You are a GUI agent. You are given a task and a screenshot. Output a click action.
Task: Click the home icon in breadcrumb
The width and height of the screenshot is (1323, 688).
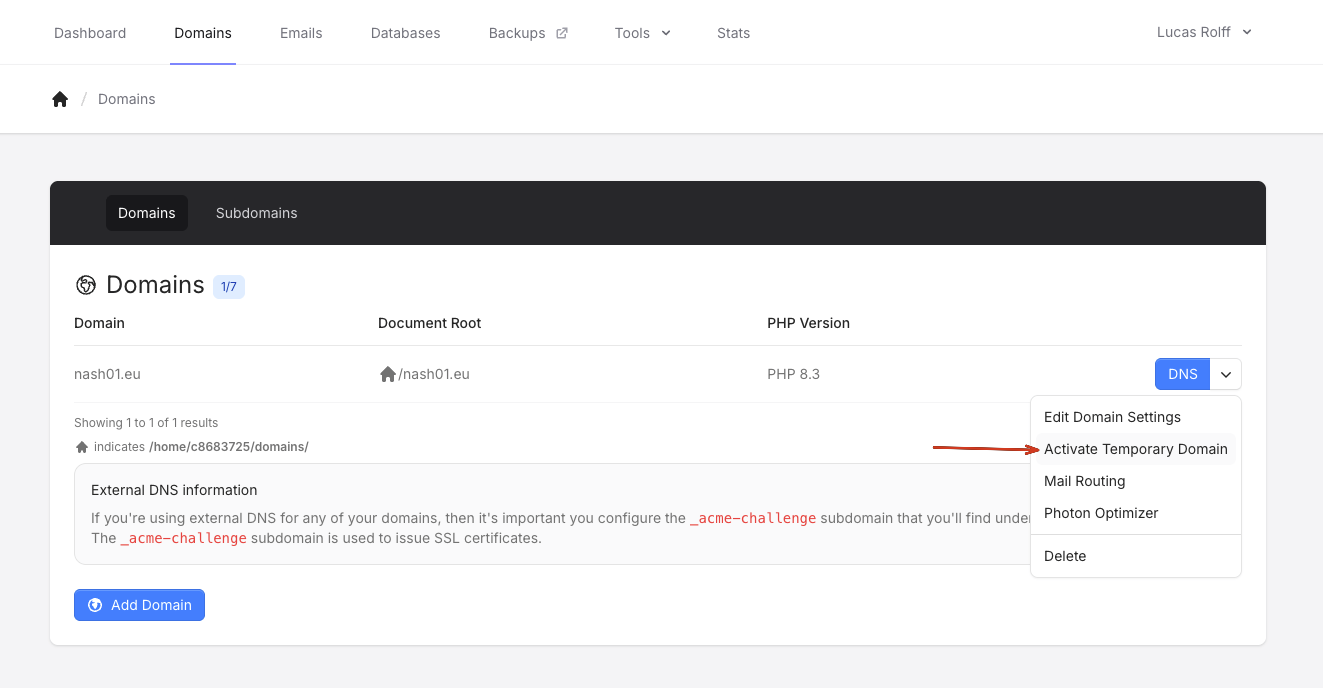coord(60,99)
